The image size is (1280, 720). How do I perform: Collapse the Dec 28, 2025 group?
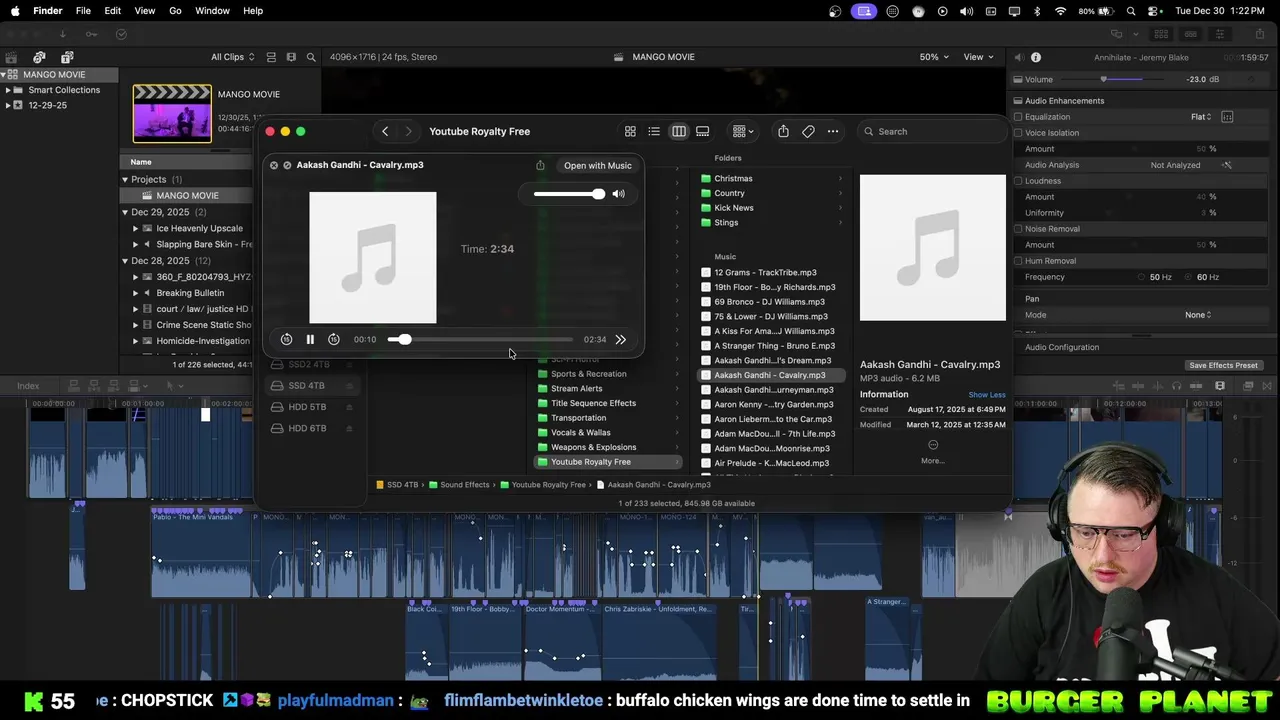[x=125, y=261]
